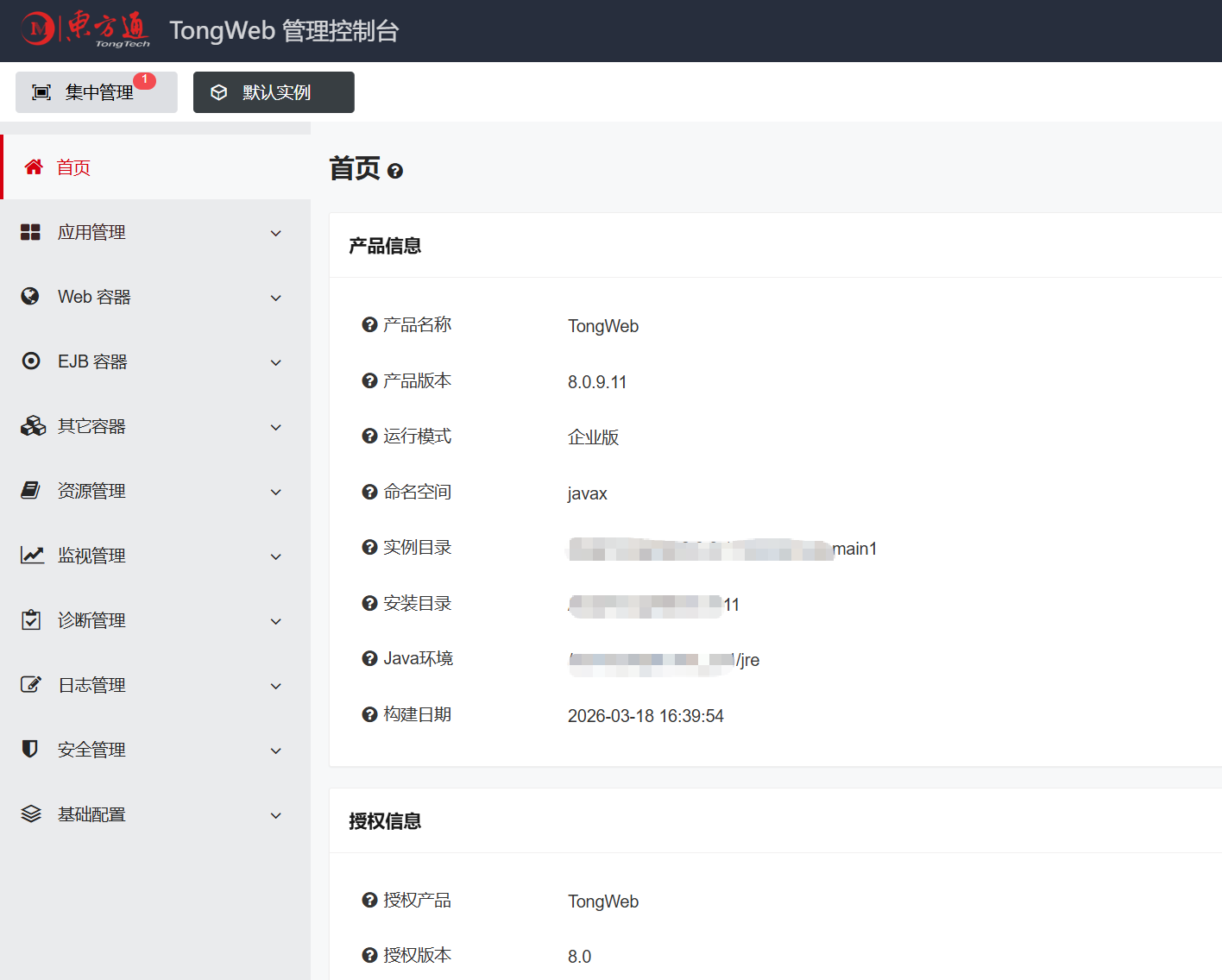Click help icon next to 命名空间

370,492
